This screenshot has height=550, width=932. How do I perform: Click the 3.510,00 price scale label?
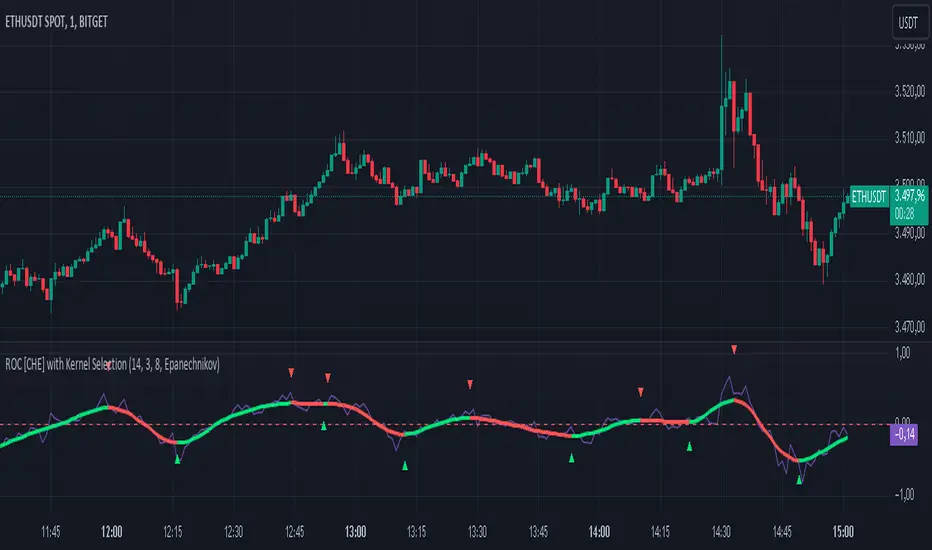tap(909, 138)
